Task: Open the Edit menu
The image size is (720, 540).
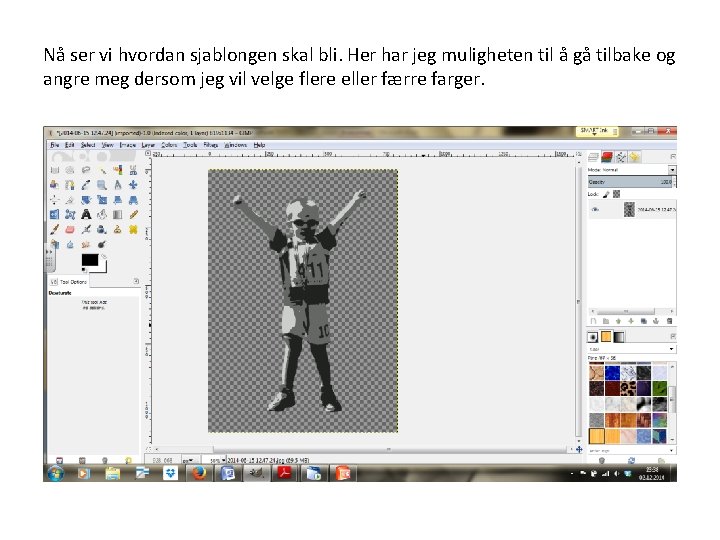Action: click(69, 145)
